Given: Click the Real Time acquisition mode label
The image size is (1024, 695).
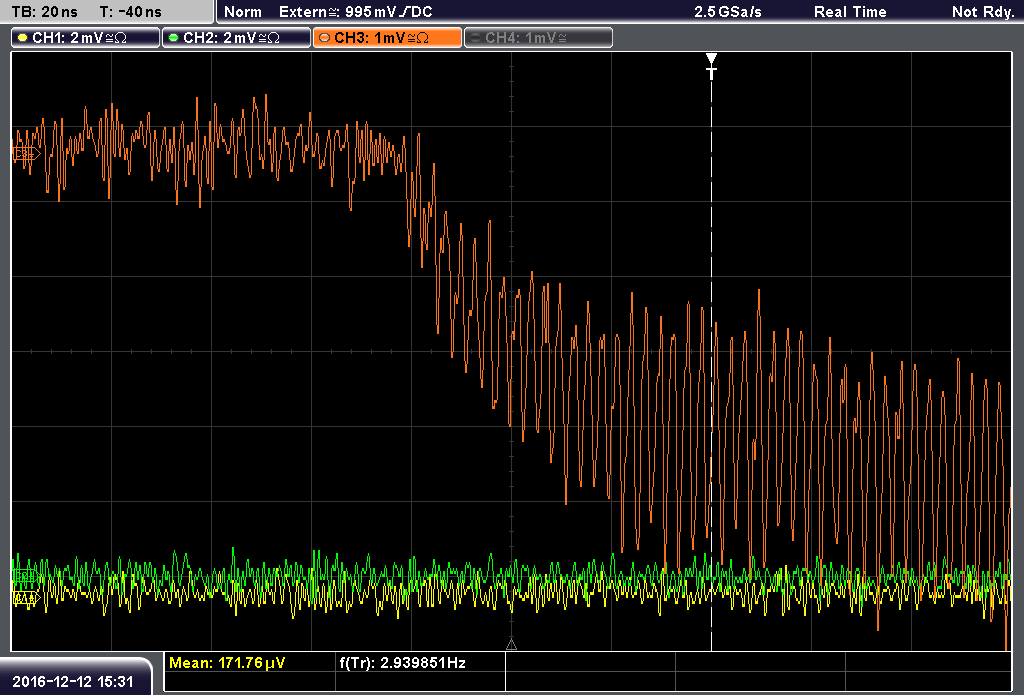Looking at the screenshot, I should (850, 12).
